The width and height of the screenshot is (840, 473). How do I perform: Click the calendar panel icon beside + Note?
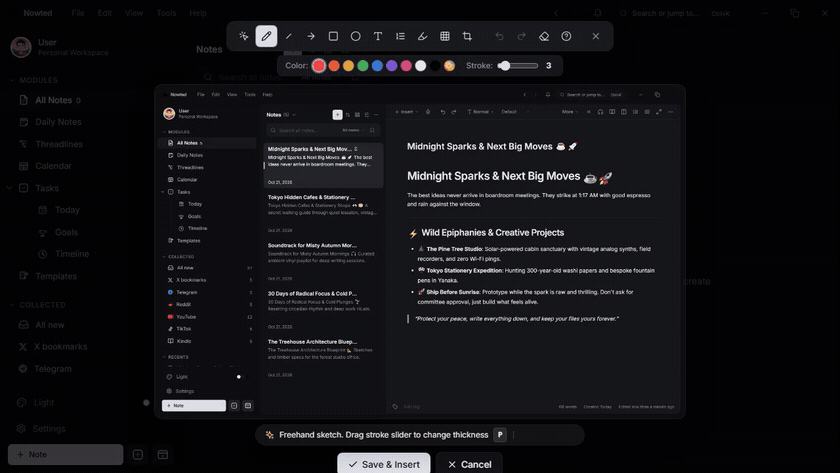coord(163,454)
